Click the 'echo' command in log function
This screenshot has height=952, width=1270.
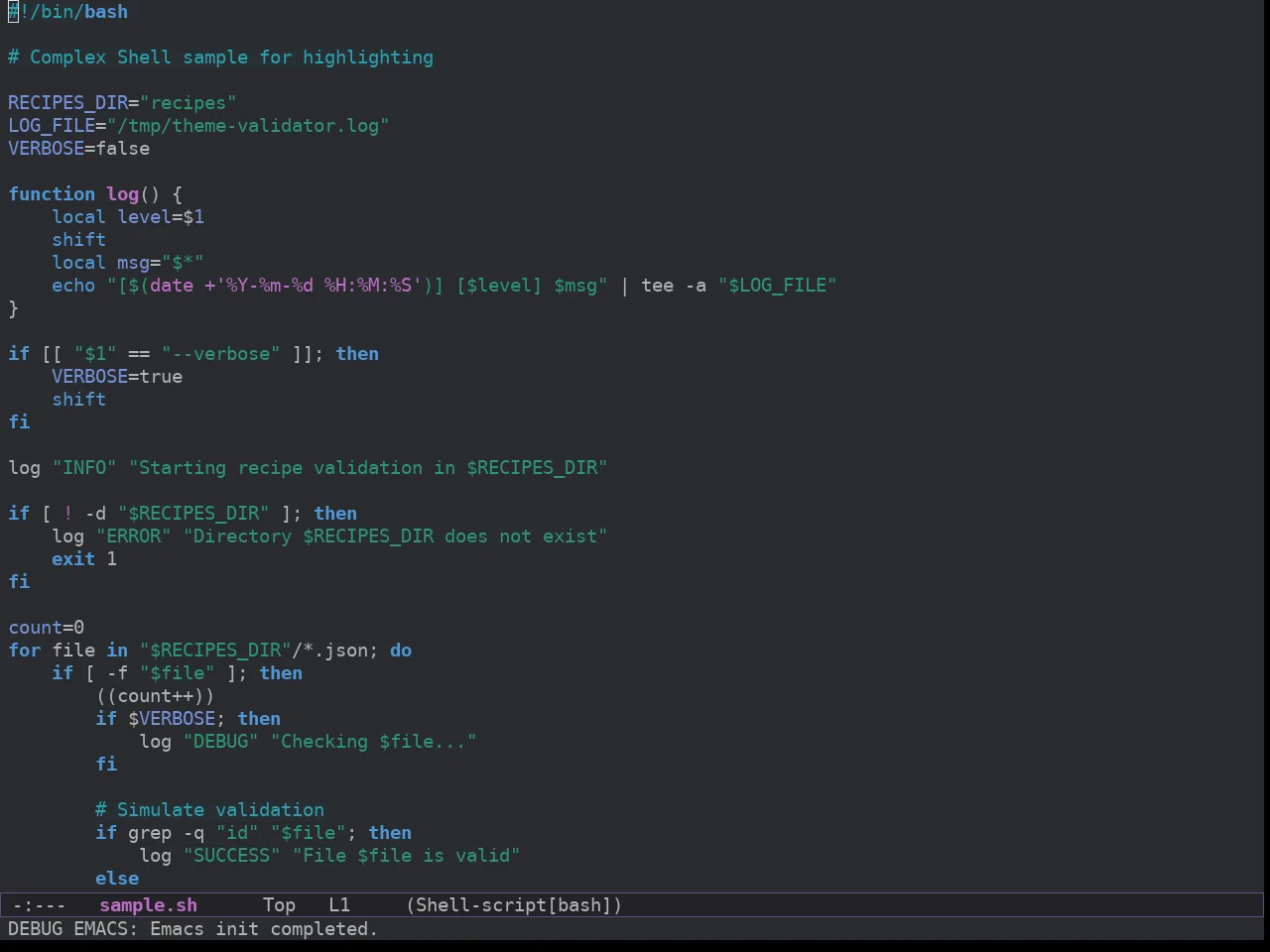coord(73,286)
